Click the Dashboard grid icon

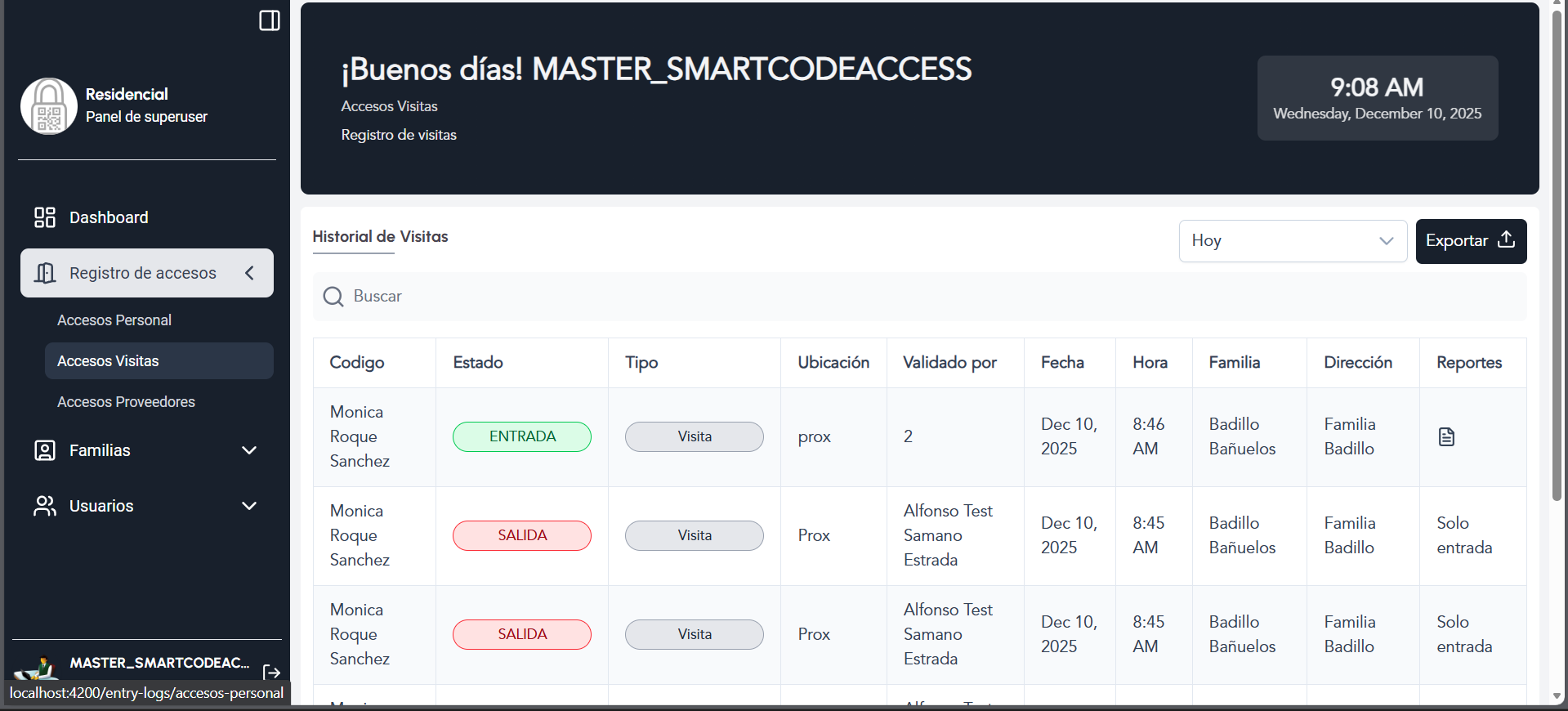(44, 217)
